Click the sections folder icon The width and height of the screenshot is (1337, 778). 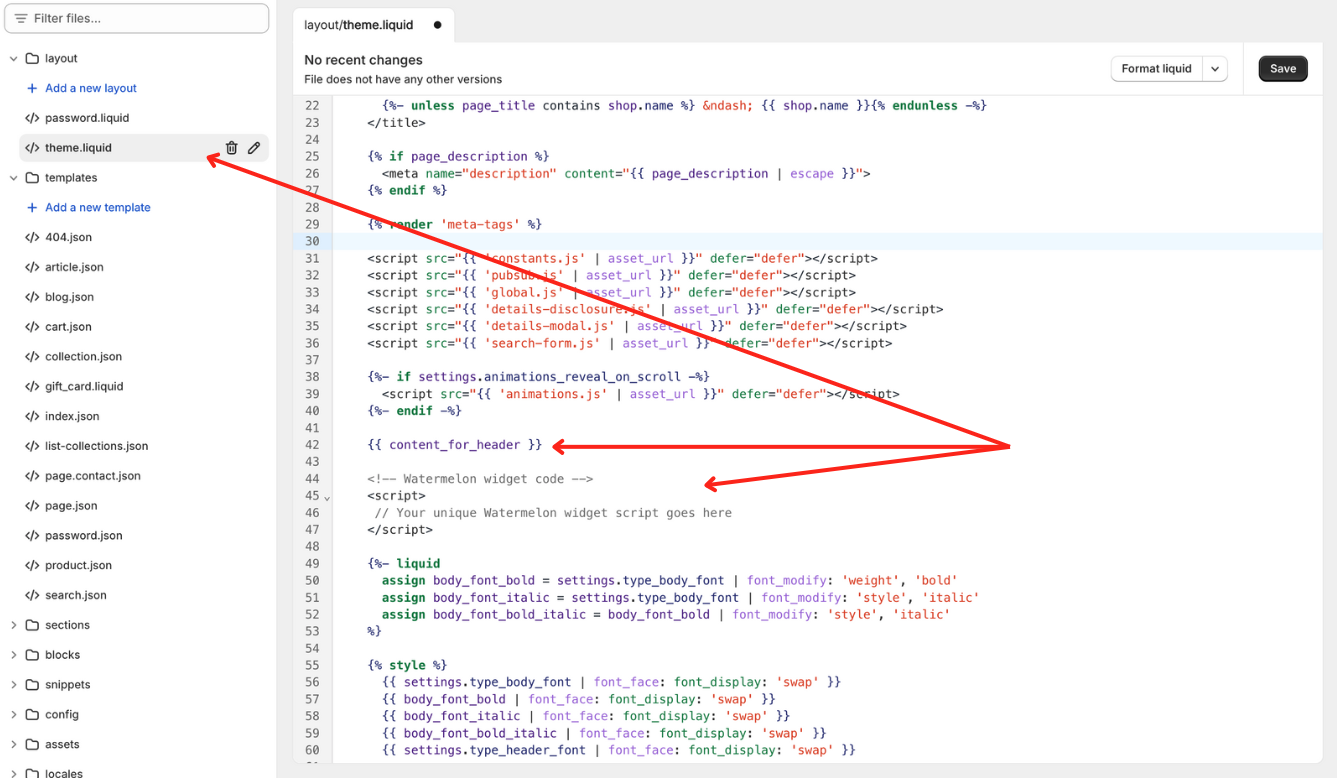tap(32, 625)
